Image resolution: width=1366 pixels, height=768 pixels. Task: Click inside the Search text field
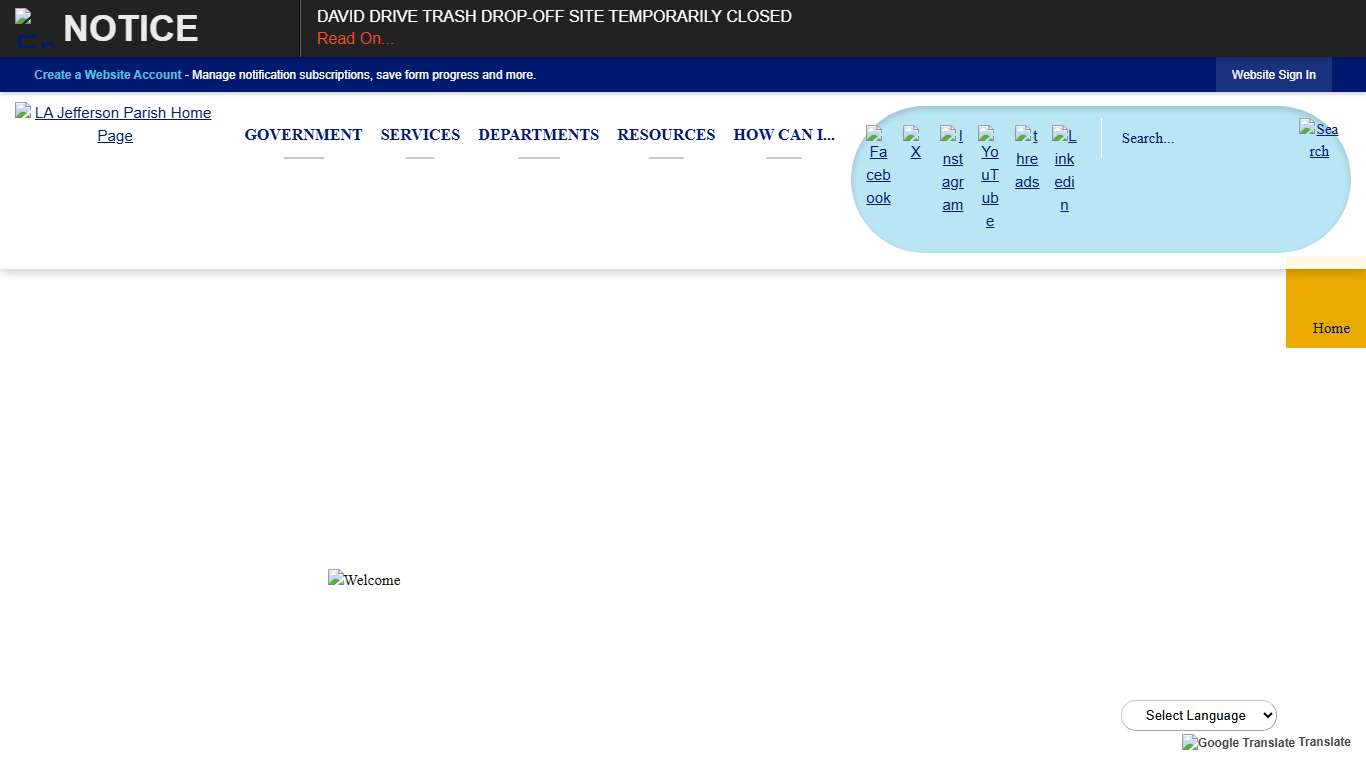(1180, 138)
